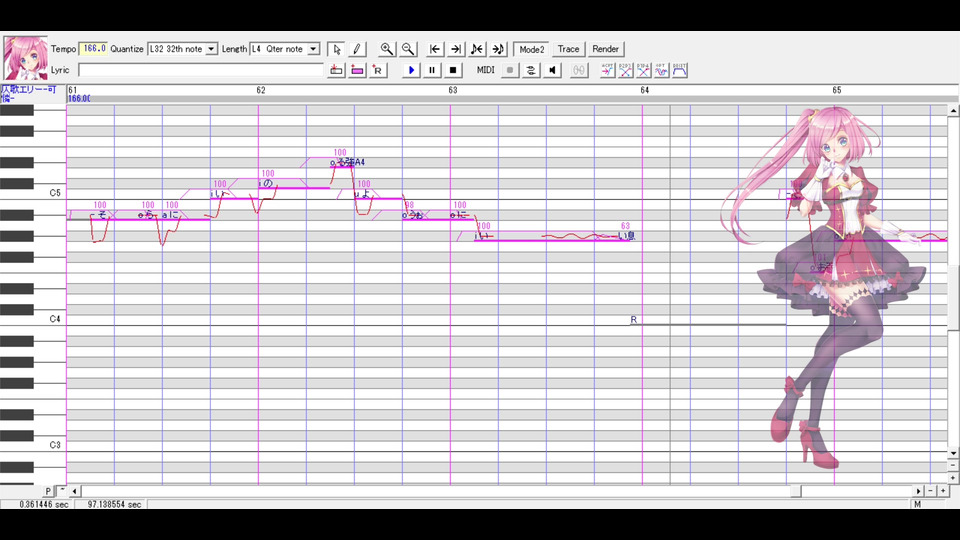Click the Trace button
960x540 pixels.
[568, 49]
